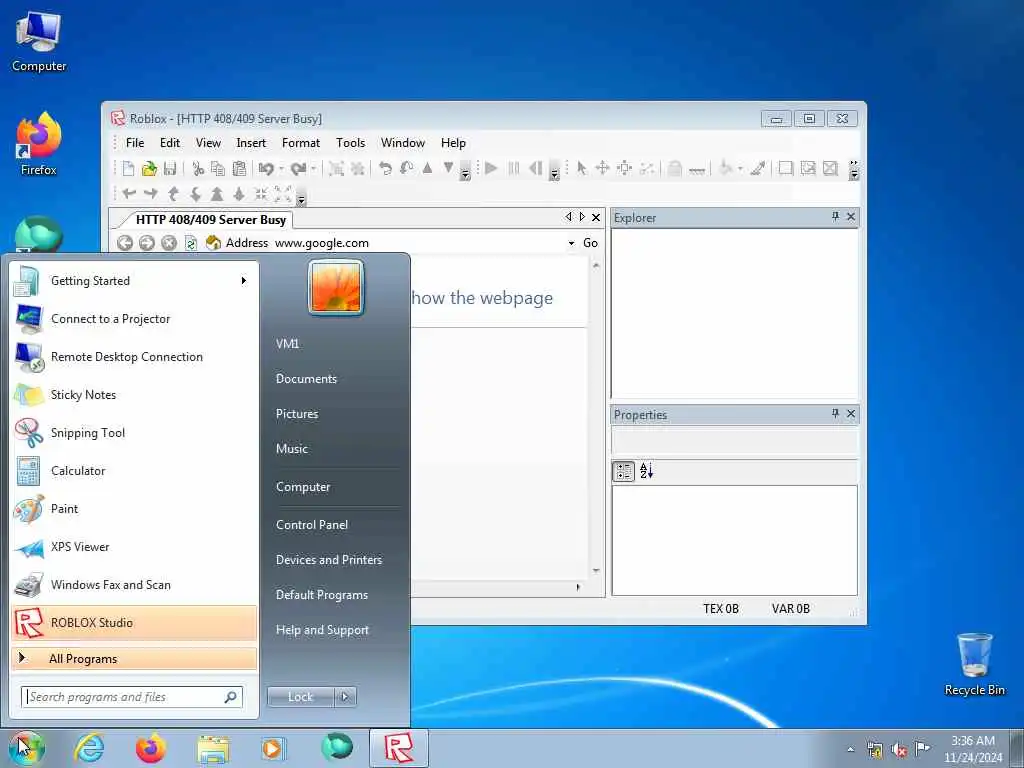This screenshot has width=1024, height=768.
Task: Pin the Explorer panel
Action: point(835,216)
